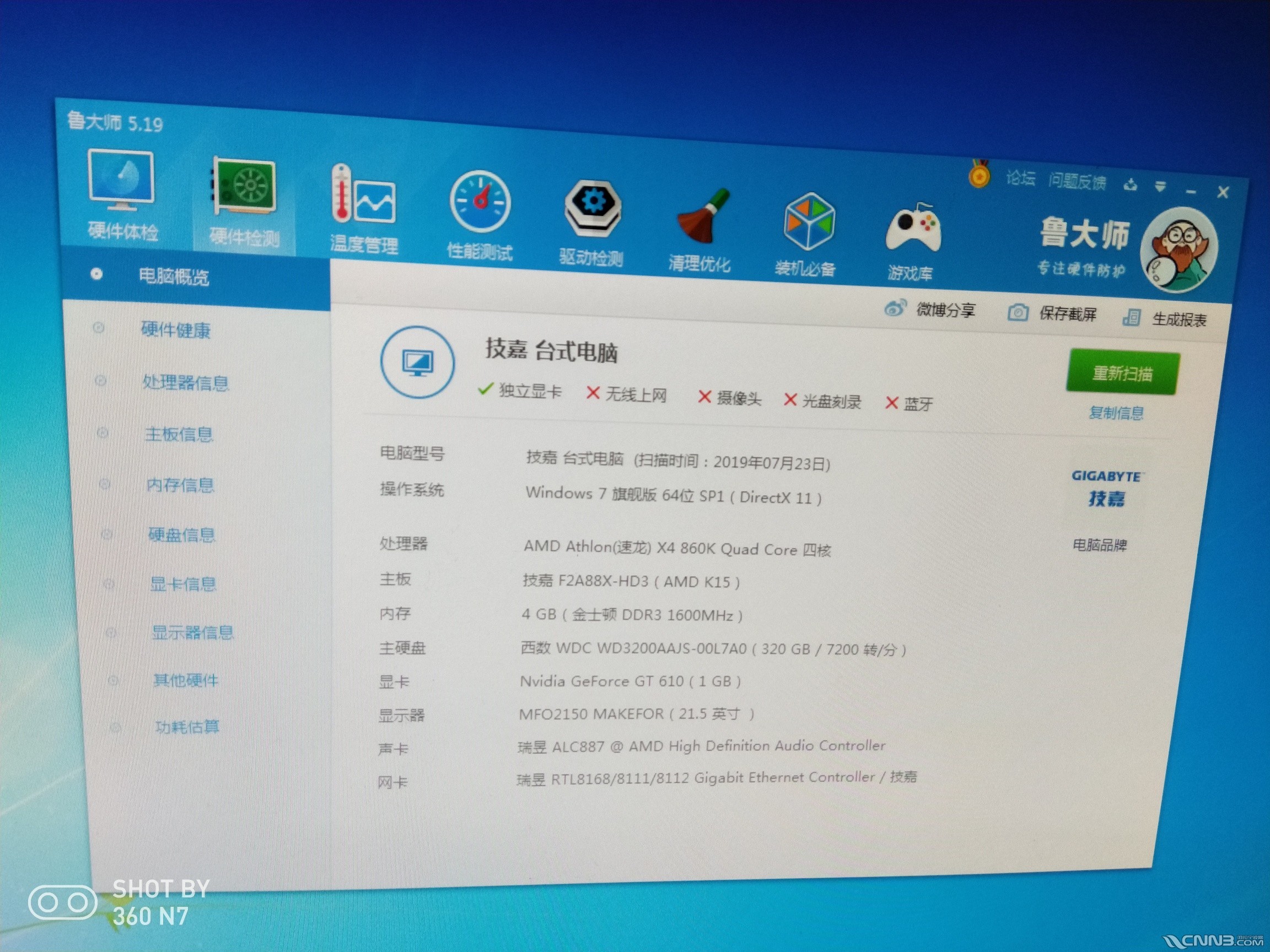Screen dimensions: 1270x952
Task: Select 硬件健康 in the sidebar
Action: [x=176, y=329]
